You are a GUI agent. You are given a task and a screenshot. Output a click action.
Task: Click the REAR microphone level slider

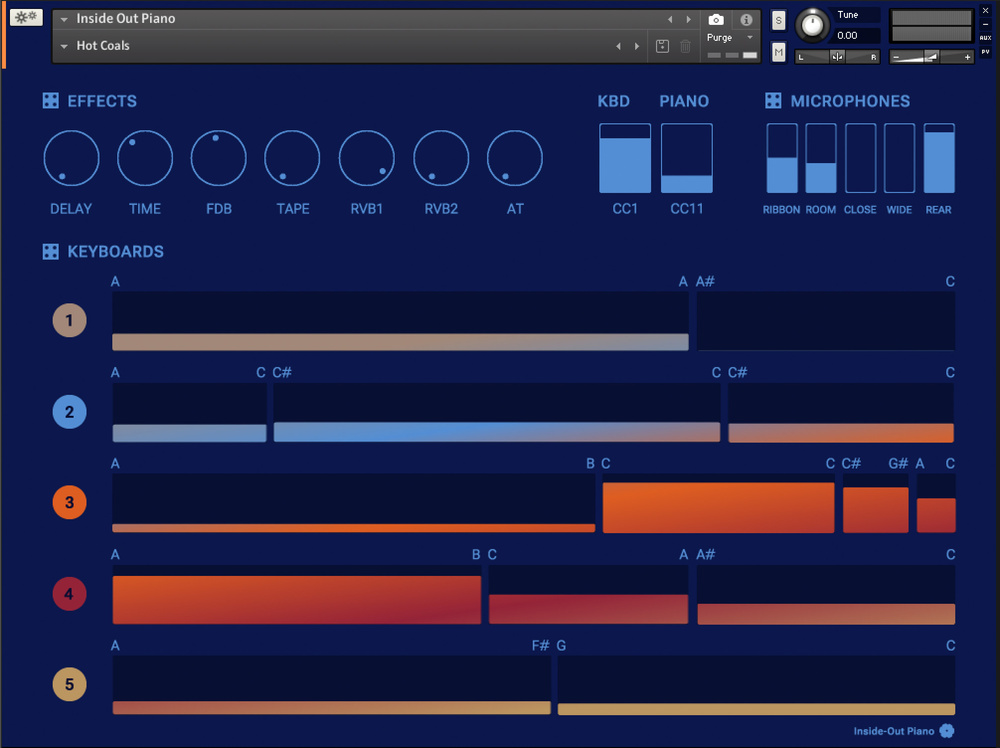(939, 158)
